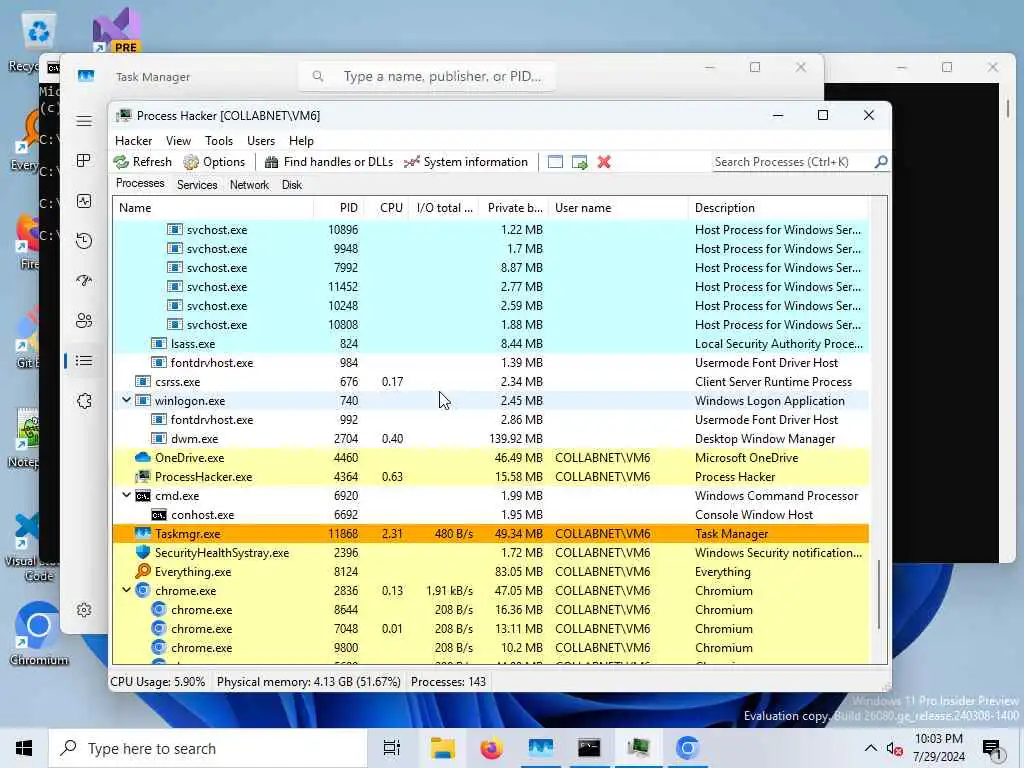Select the conhost.exe console icon
The width and height of the screenshot is (1024, 768).
click(x=159, y=515)
